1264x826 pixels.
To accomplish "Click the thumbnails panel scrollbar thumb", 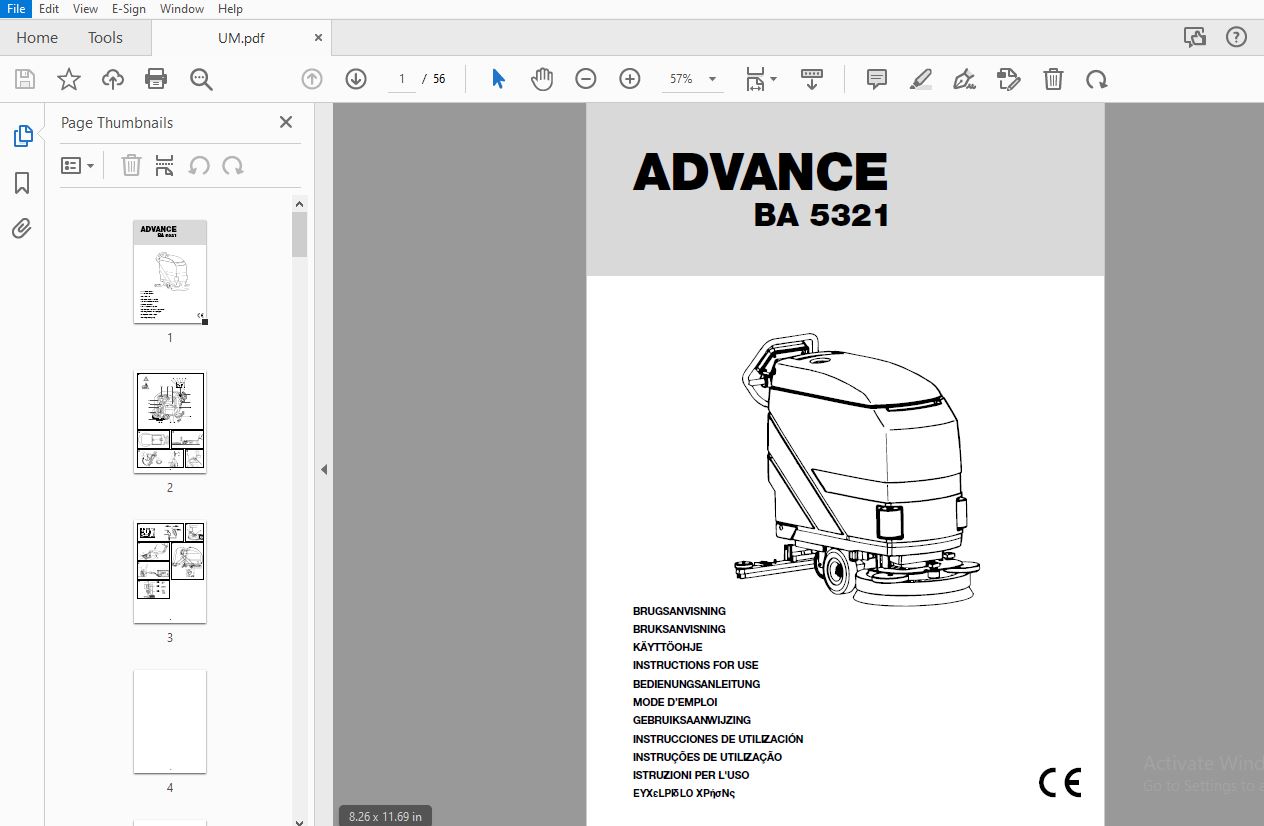I will point(299,234).
